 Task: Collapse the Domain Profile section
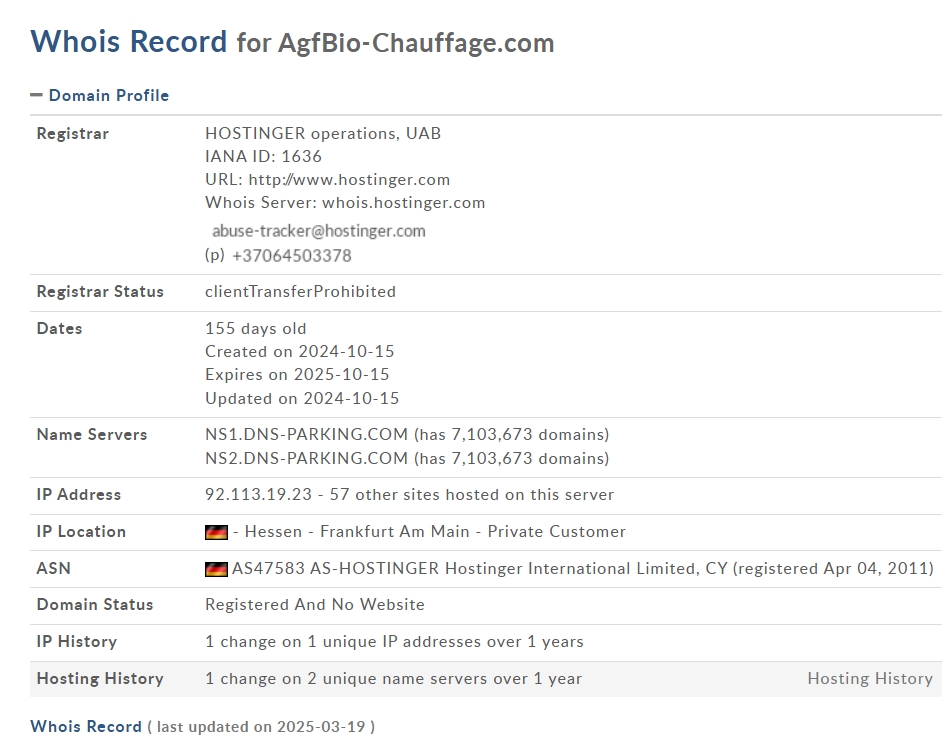point(100,96)
